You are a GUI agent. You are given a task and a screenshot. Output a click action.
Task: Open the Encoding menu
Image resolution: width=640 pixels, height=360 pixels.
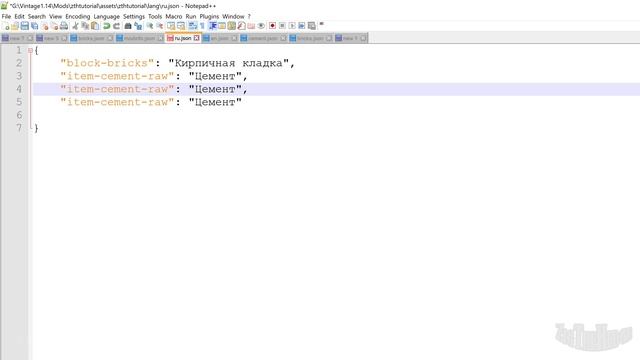coord(78,16)
